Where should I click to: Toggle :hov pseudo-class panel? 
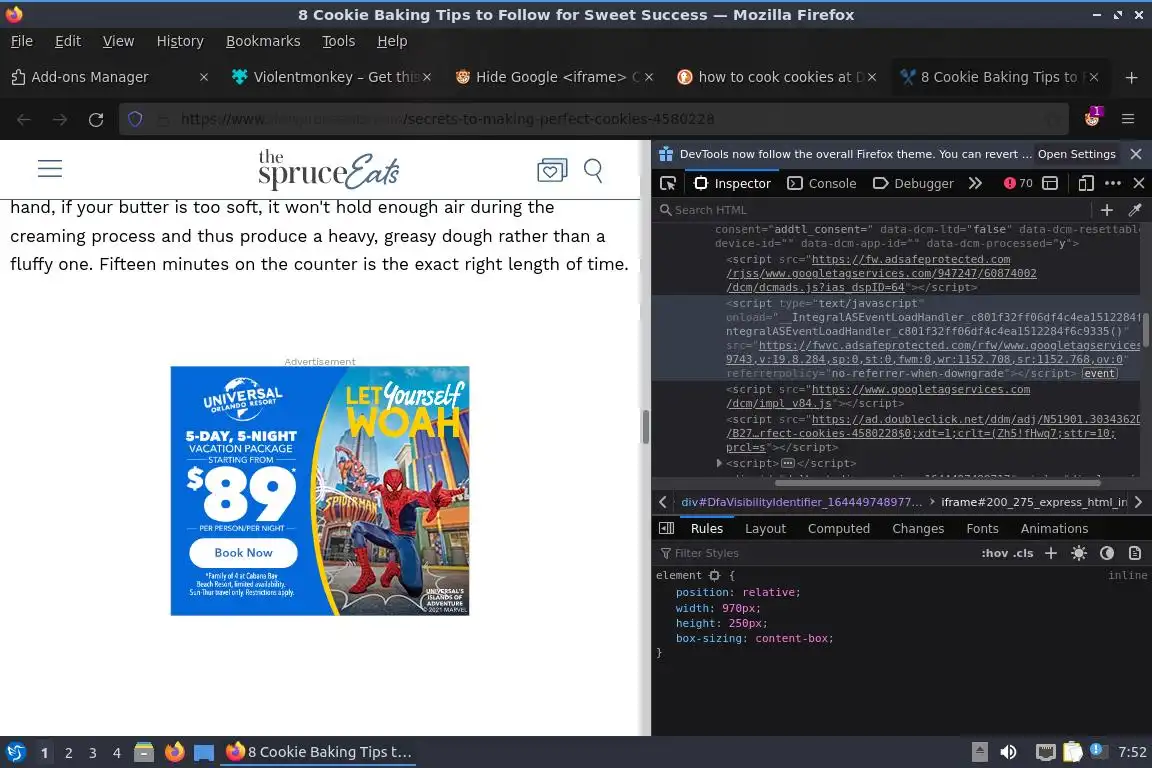click(995, 553)
